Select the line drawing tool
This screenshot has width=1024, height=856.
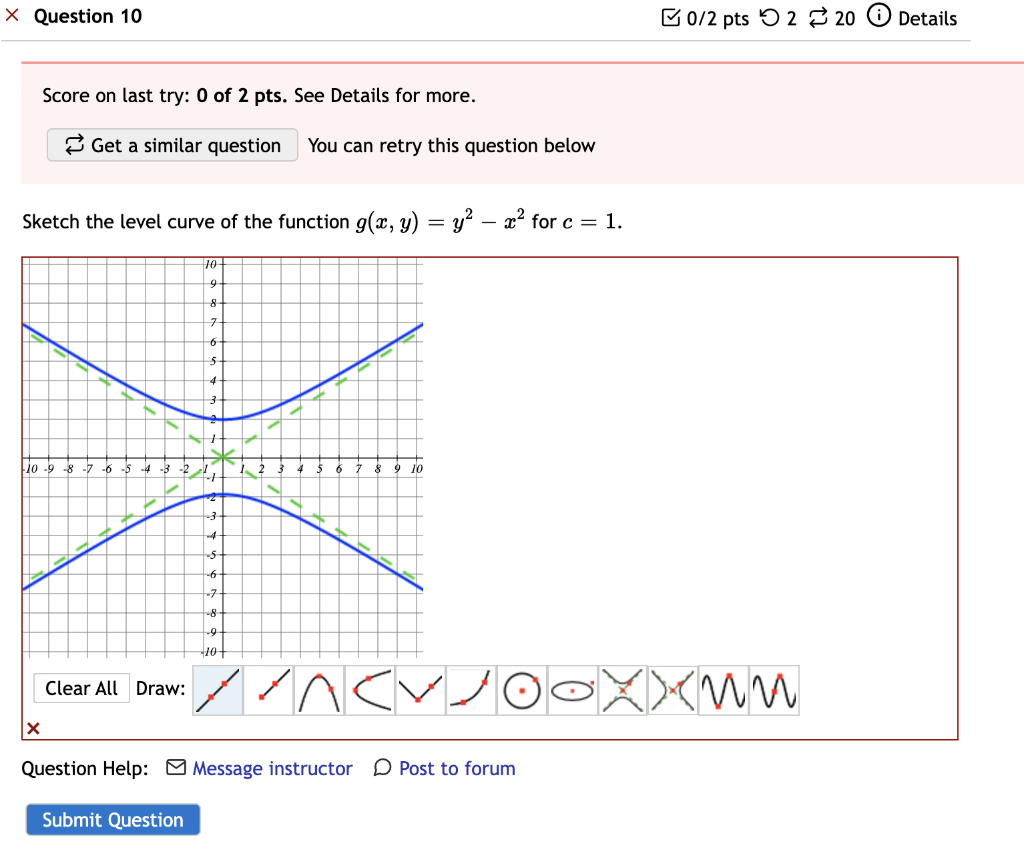[x=217, y=690]
